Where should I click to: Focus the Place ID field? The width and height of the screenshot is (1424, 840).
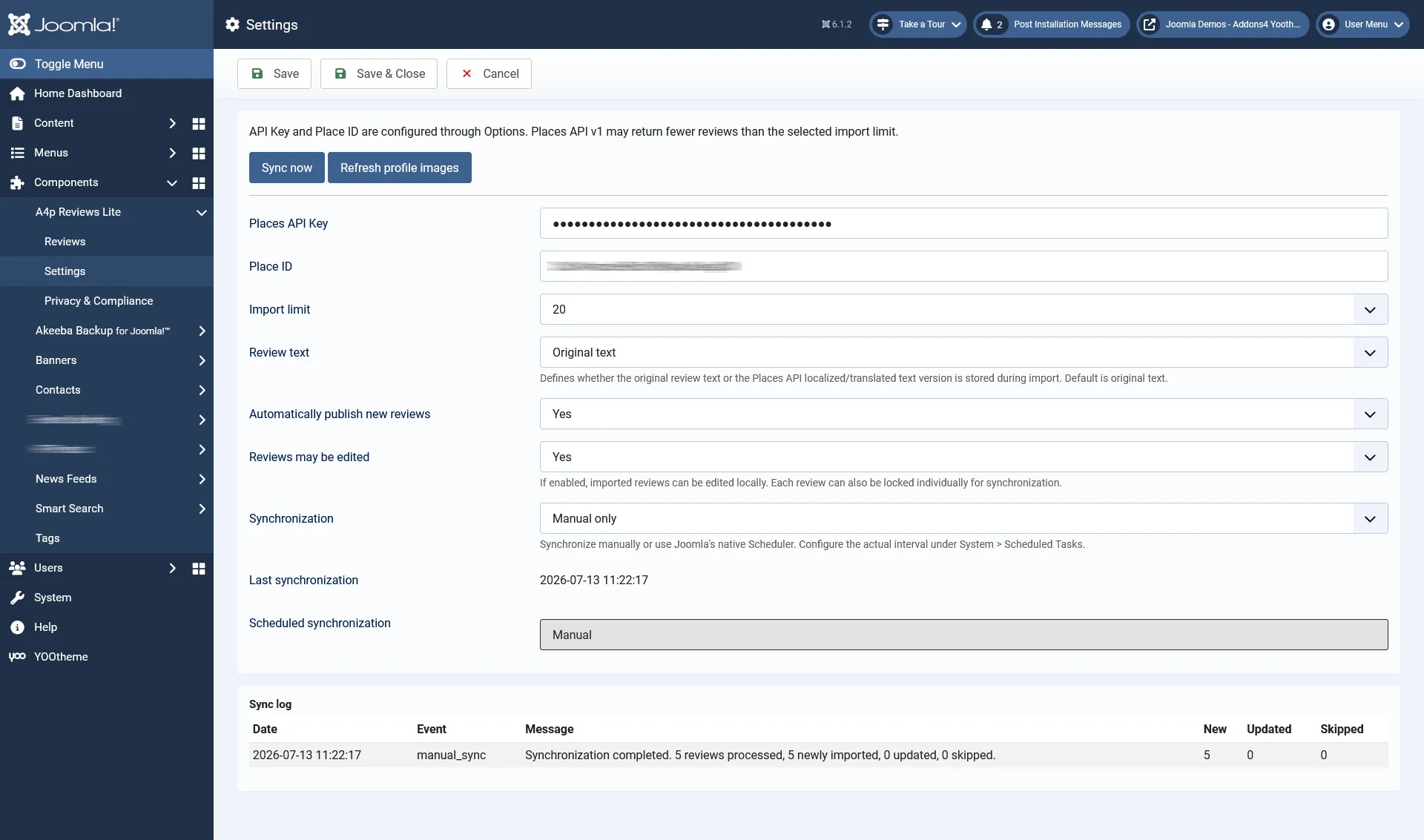(x=963, y=266)
